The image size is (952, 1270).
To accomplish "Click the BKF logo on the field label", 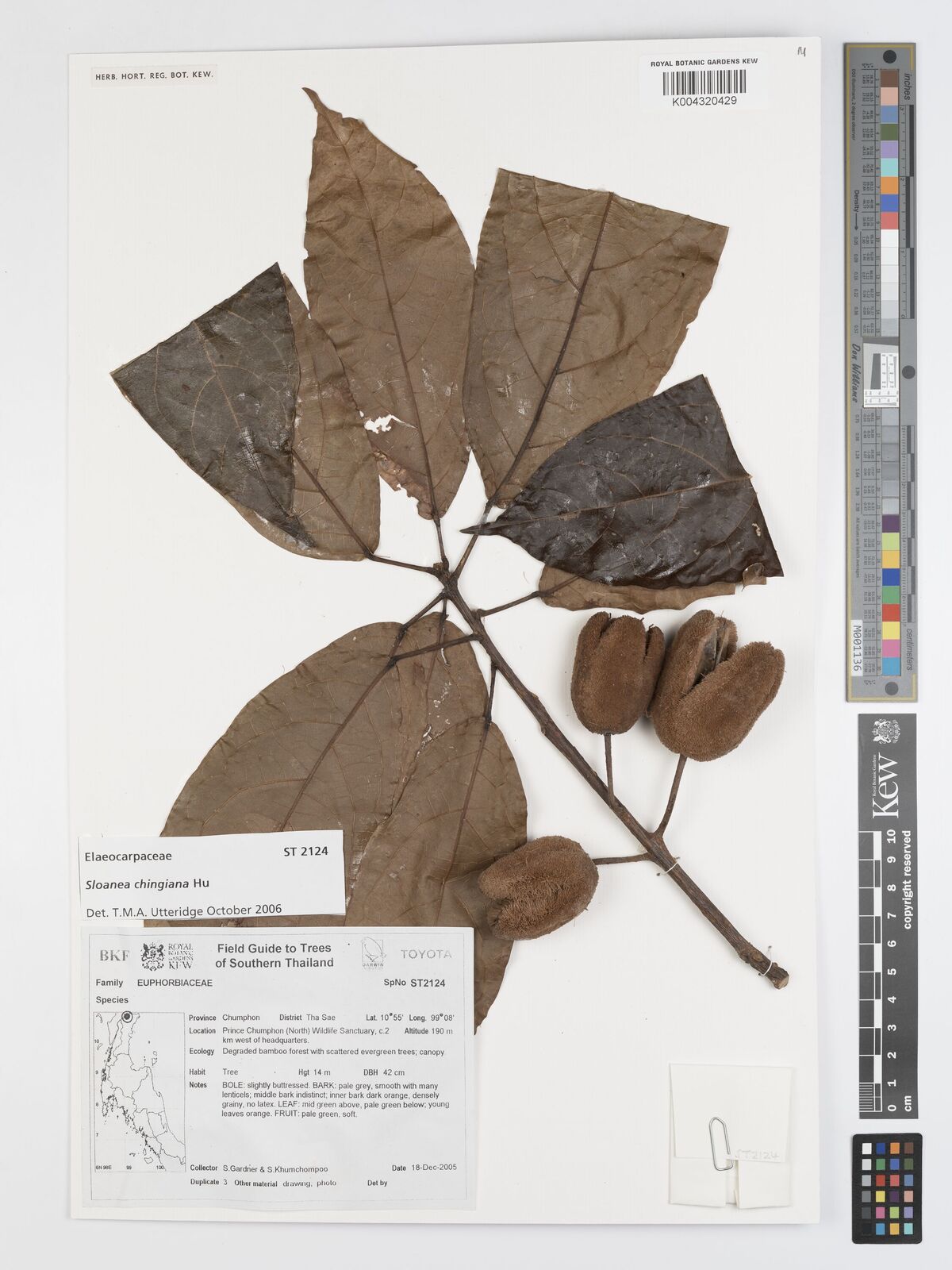I will [x=114, y=956].
